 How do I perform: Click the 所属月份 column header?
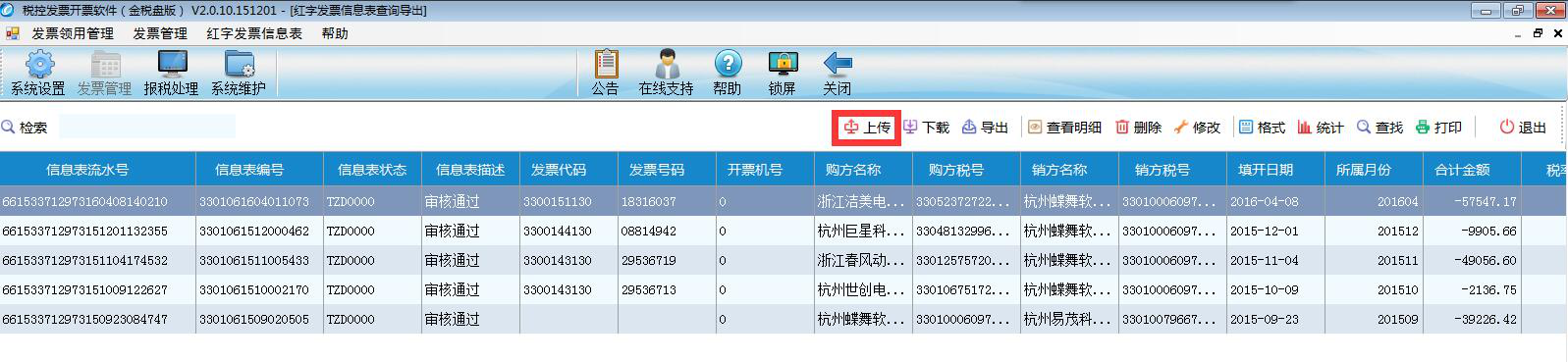pos(1375,170)
